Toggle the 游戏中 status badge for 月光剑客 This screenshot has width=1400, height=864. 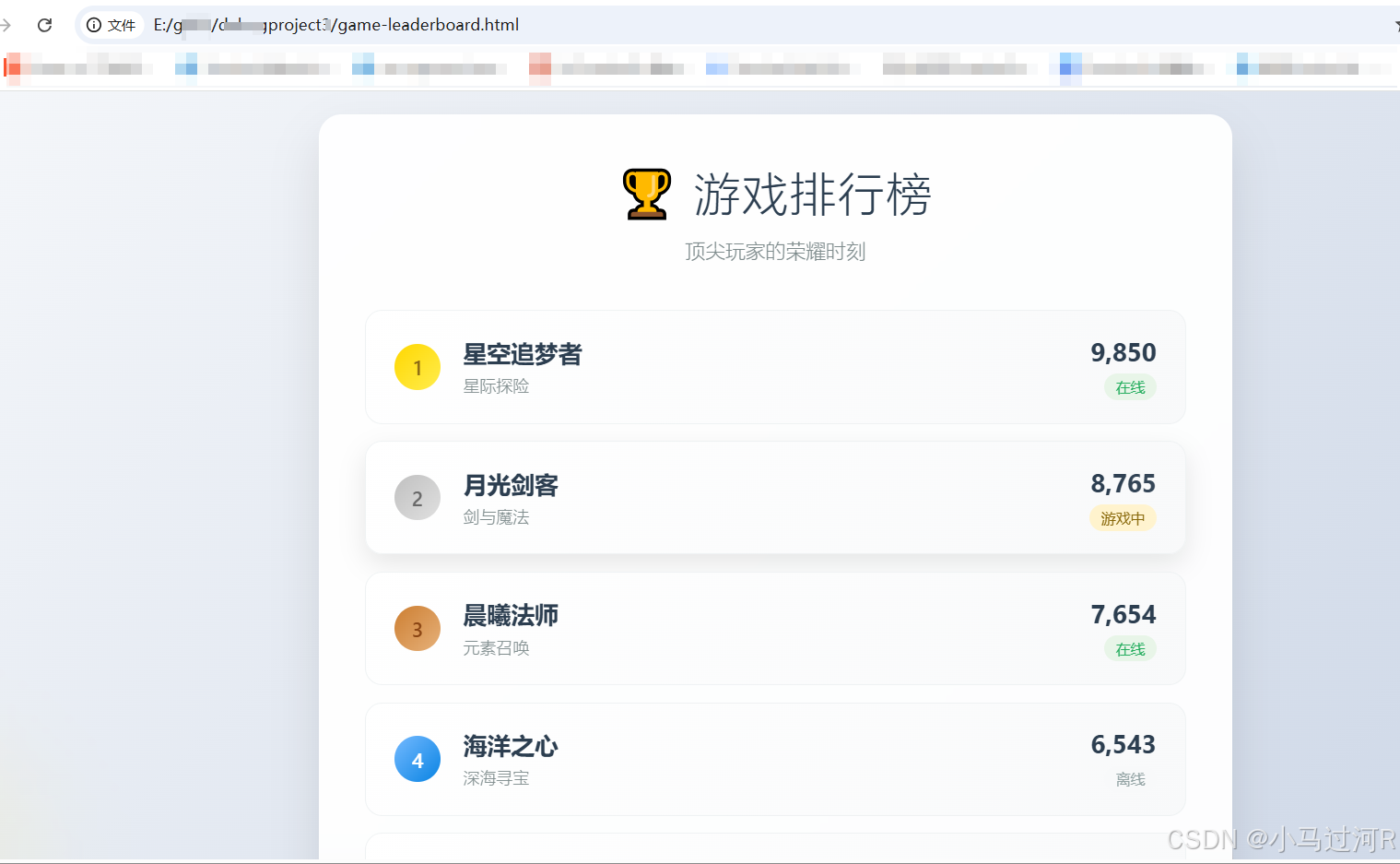(x=1123, y=518)
